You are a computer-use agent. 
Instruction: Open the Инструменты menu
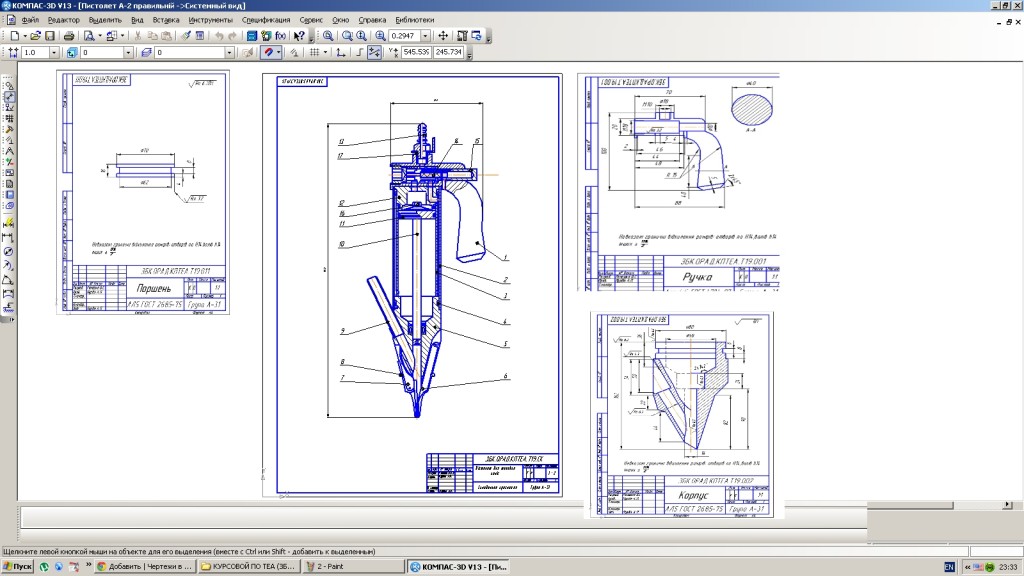(x=210, y=20)
